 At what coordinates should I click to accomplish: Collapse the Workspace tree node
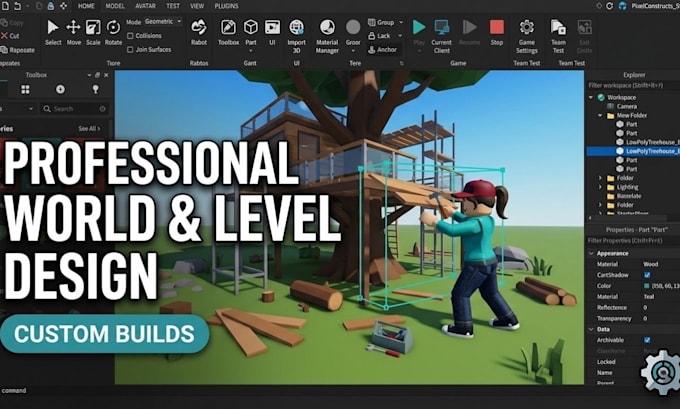(591, 98)
